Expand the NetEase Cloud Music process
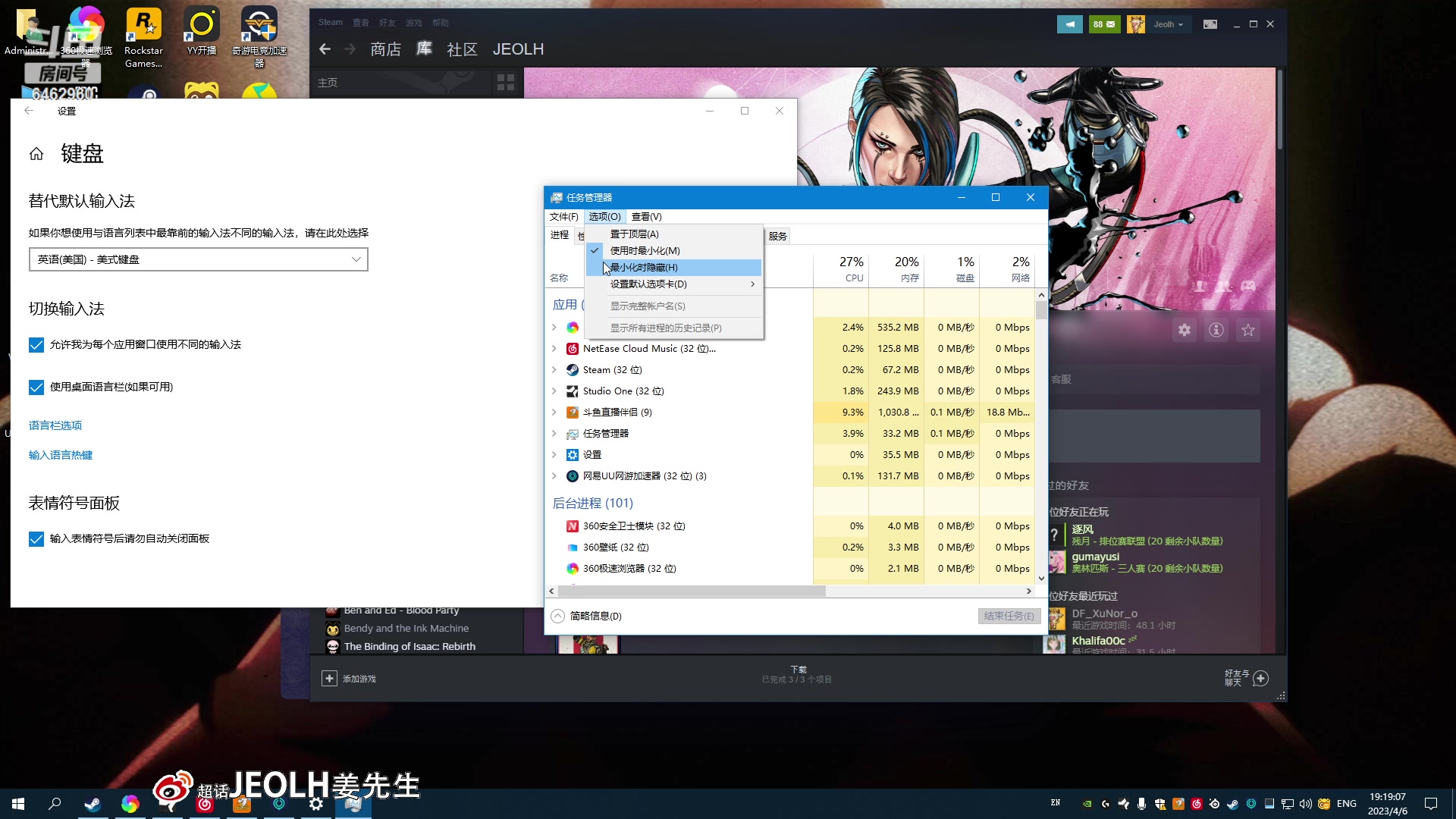 pyautogui.click(x=554, y=349)
